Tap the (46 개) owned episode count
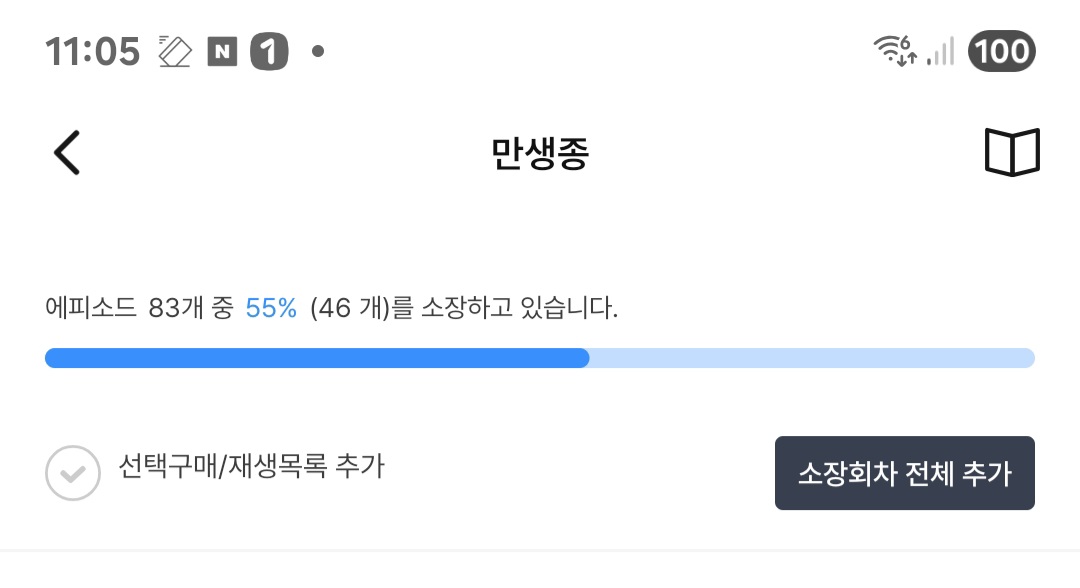The image size is (1080, 588). coord(347,309)
